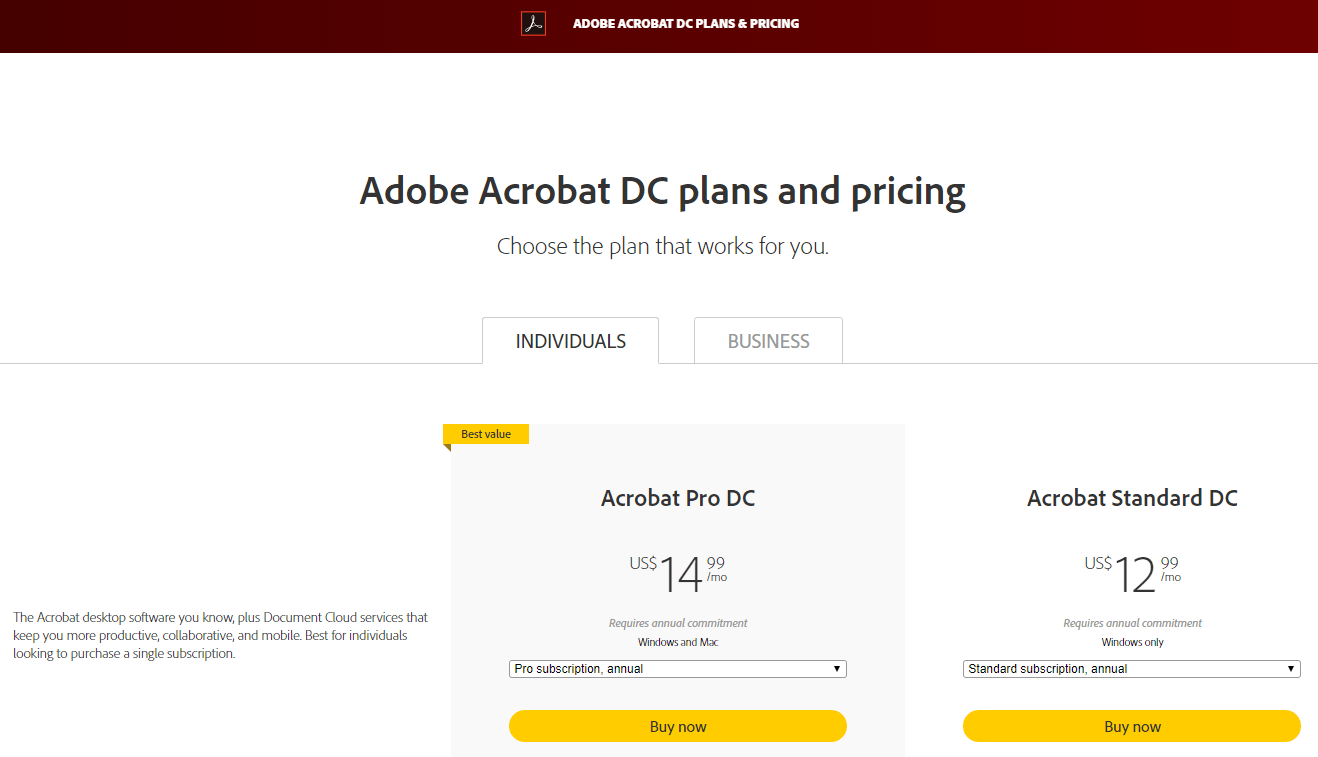Click the red PDF logo in the header

tap(533, 24)
